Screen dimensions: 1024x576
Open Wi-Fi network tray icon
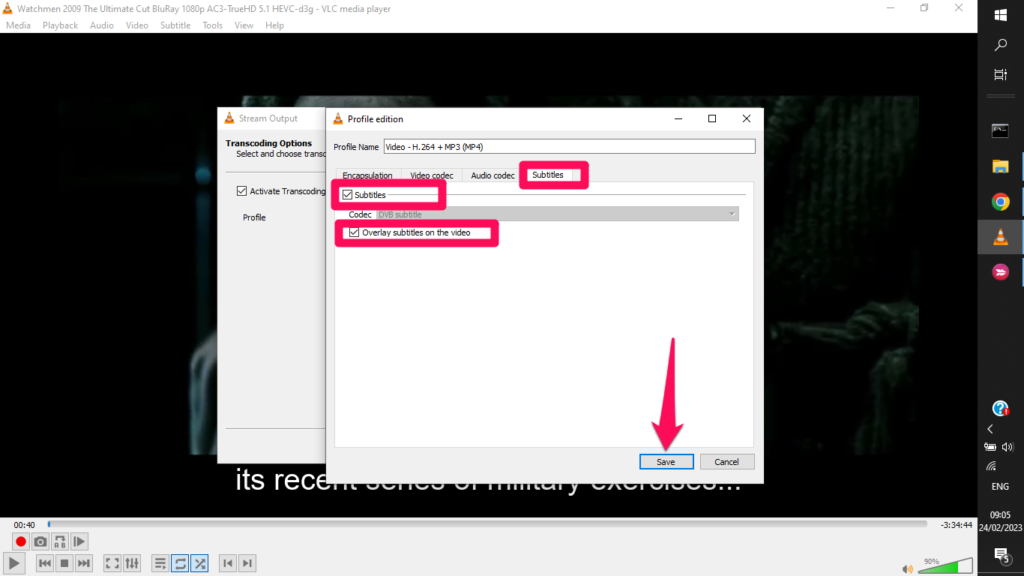[991, 466]
